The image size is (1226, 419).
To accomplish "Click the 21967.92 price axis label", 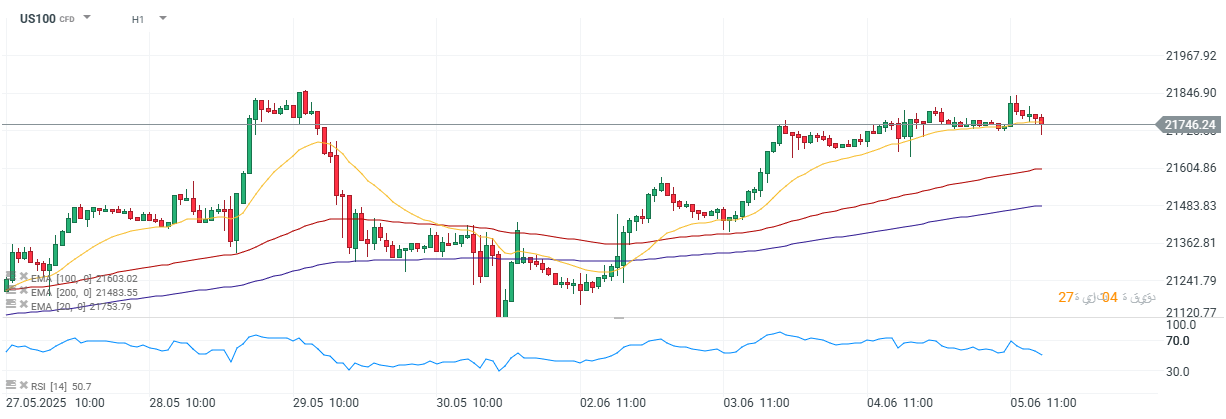I will 1190,55.
